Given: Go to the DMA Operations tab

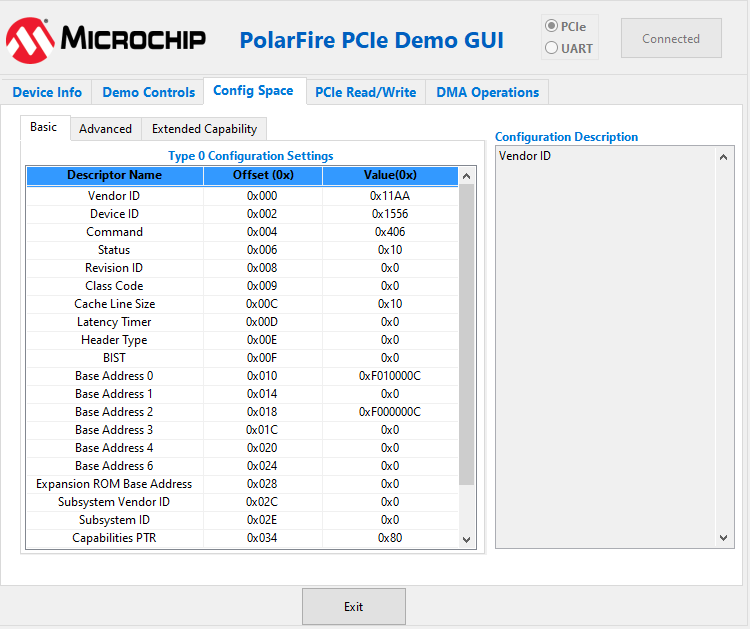Looking at the screenshot, I should (x=487, y=92).
